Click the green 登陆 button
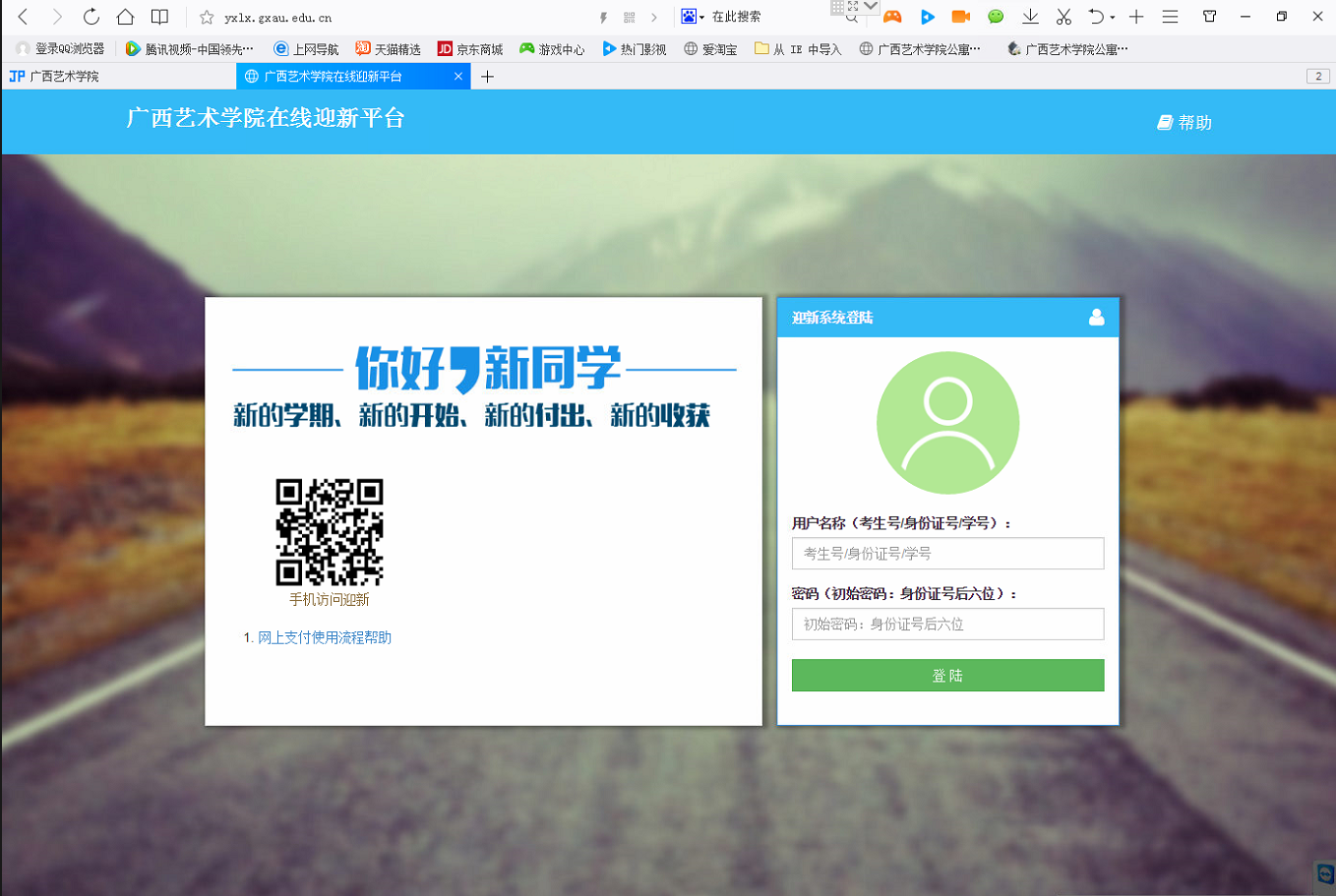 947,676
